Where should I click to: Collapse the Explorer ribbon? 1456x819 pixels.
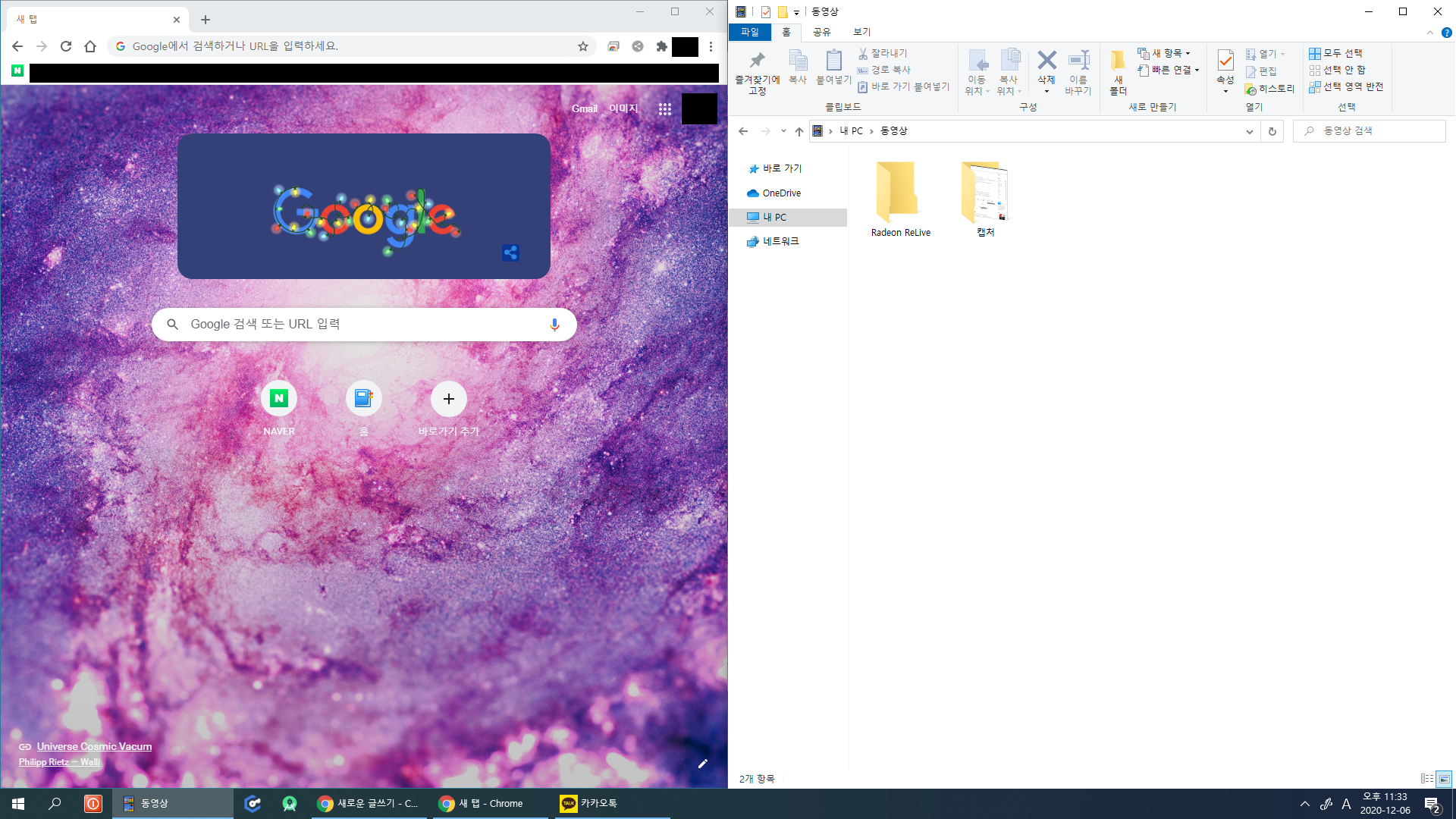pos(1429,33)
